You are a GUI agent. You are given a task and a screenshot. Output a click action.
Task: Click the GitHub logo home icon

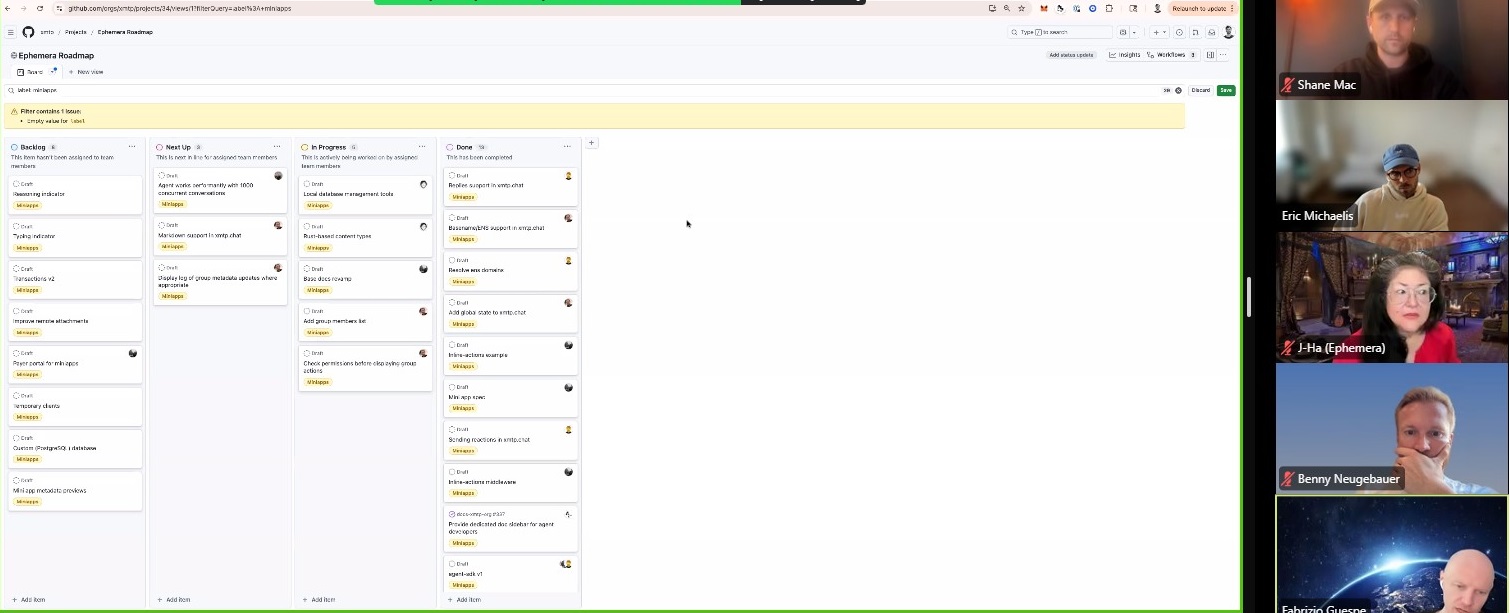(28, 32)
